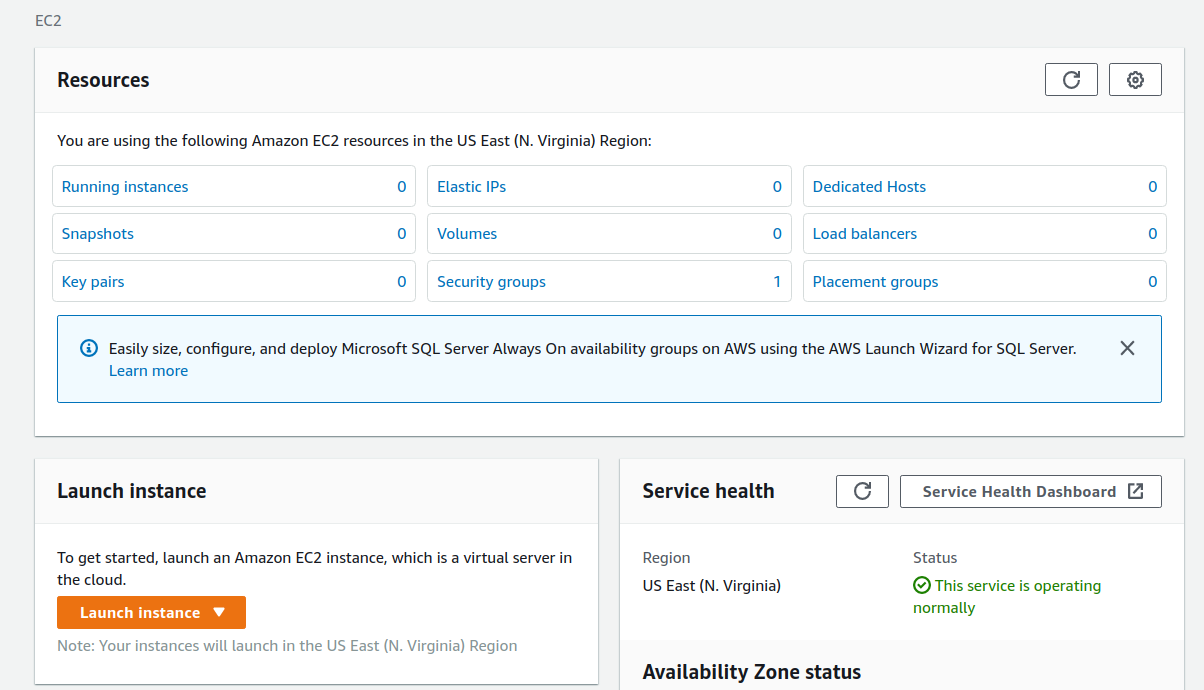Refresh the Service health status
This screenshot has height=690, width=1204.
point(862,491)
